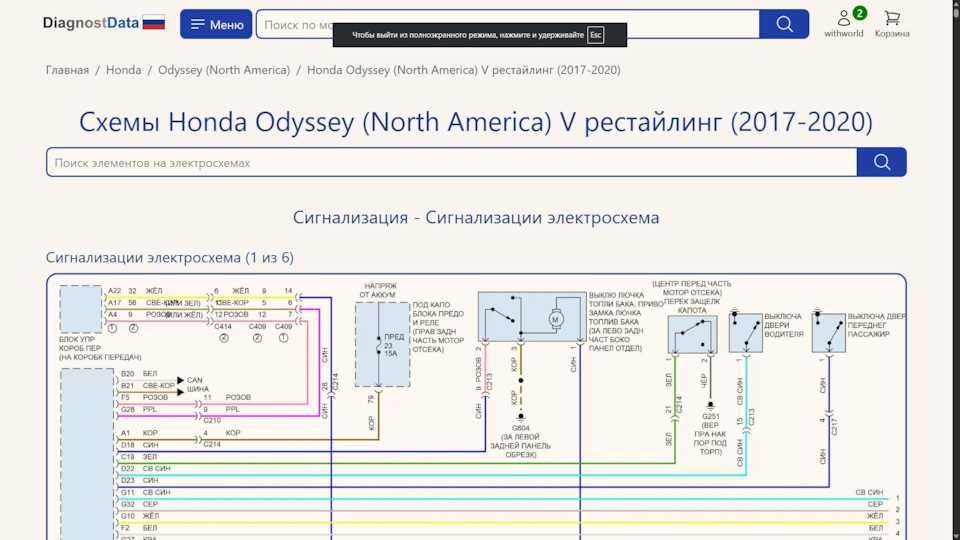Focus the top model search field
This screenshot has width=960, height=540.
pos(508,24)
